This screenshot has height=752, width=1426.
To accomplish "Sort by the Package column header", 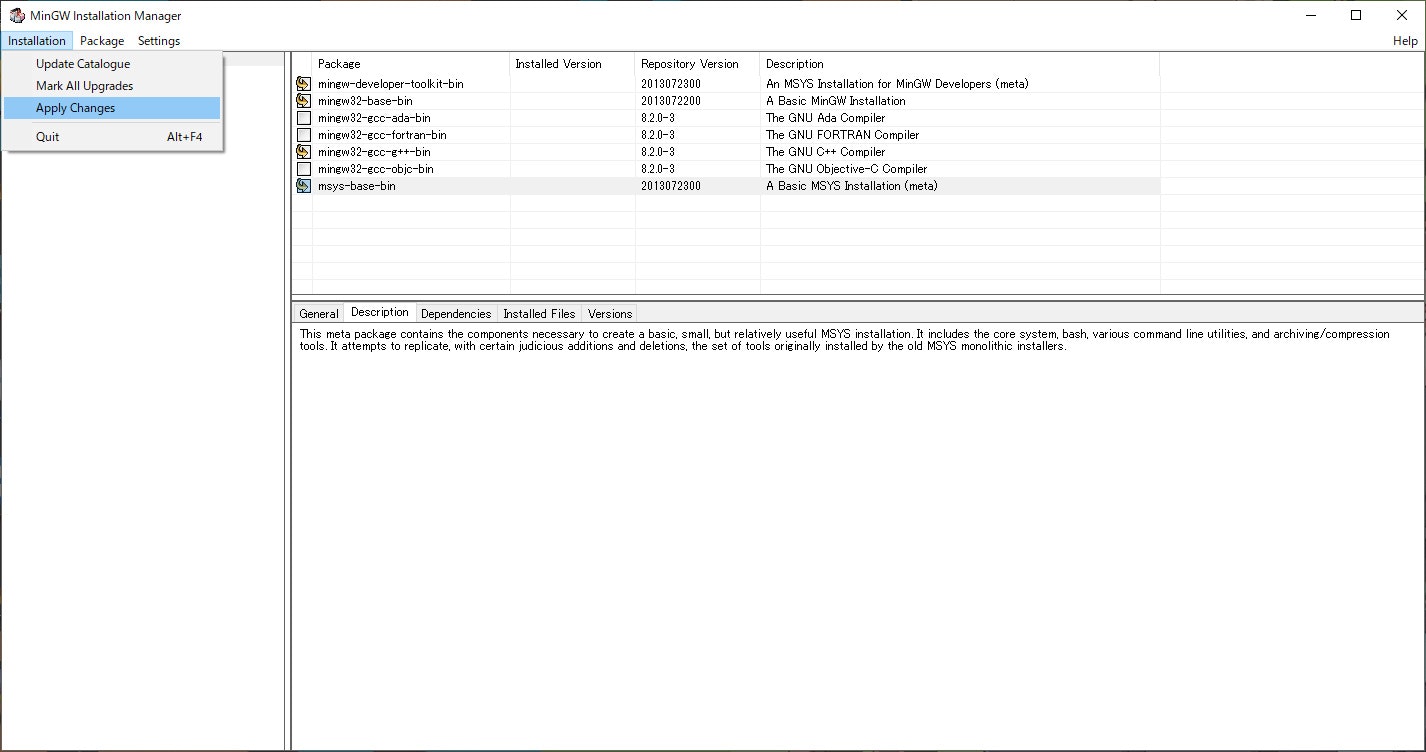I will [411, 64].
